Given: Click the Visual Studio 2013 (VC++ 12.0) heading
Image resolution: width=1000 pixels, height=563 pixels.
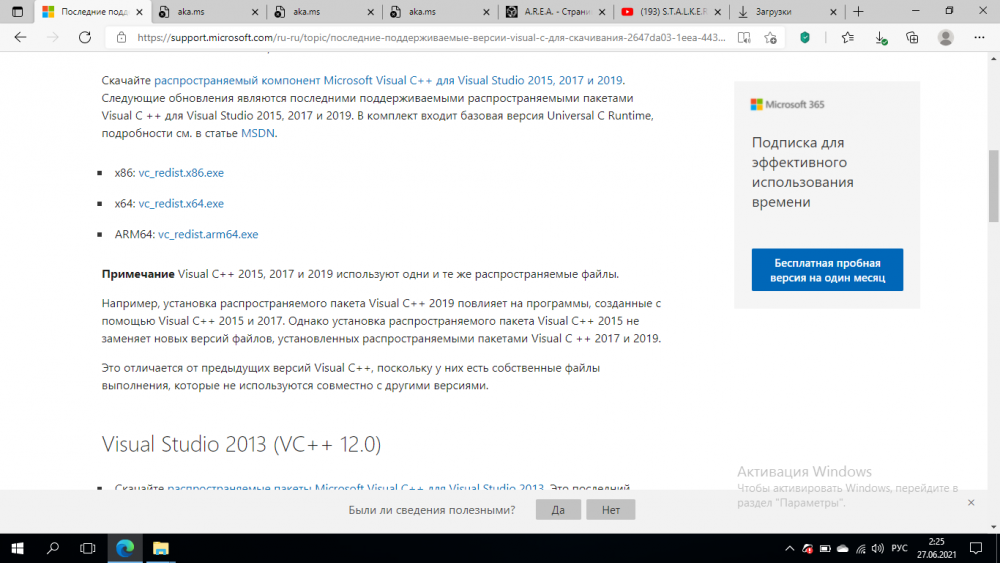Looking at the screenshot, I should 241,444.
